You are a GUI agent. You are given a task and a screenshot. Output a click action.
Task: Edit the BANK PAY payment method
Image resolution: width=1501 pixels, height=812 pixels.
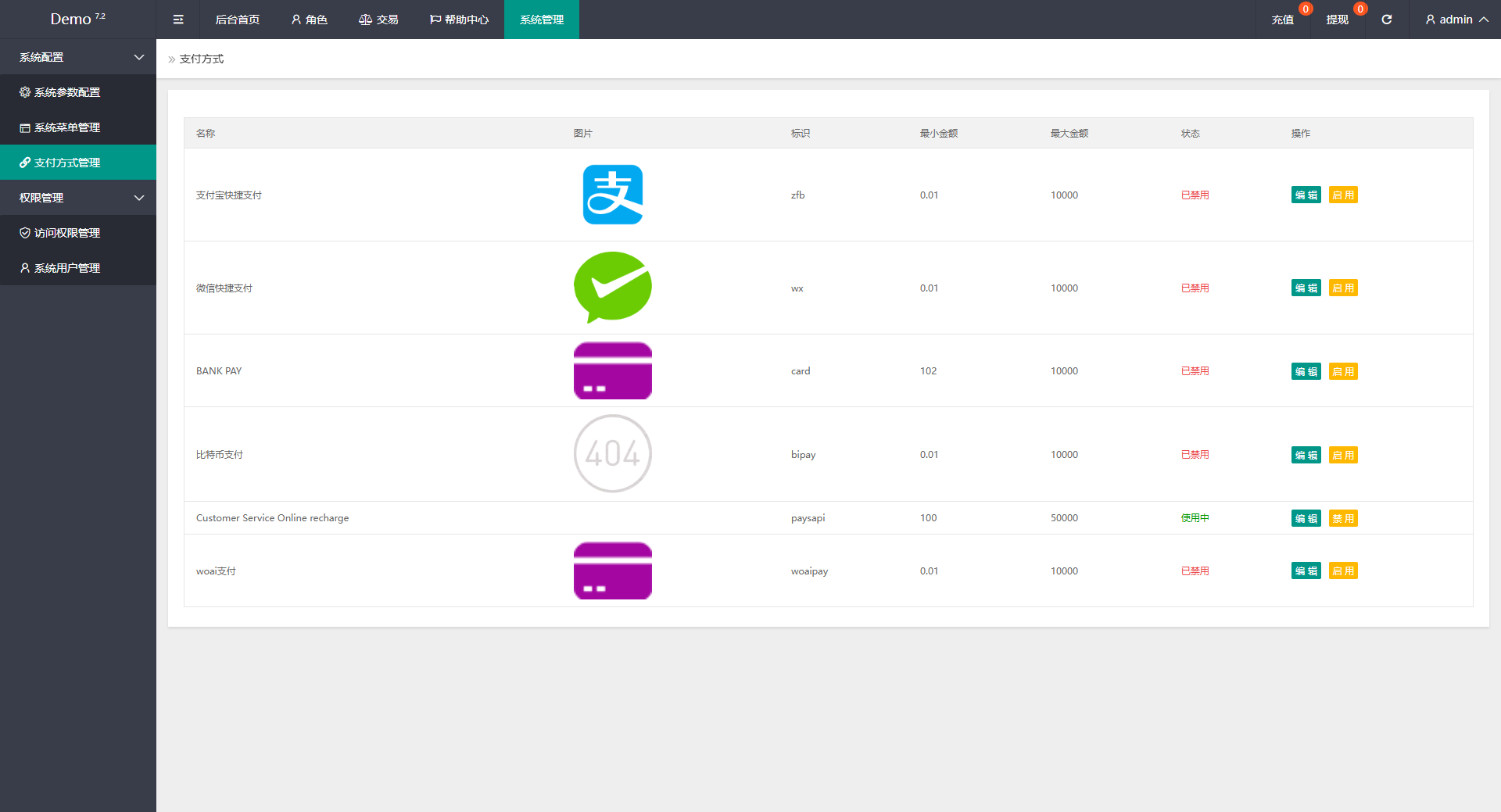pyautogui.click(x=1306, y=372)
